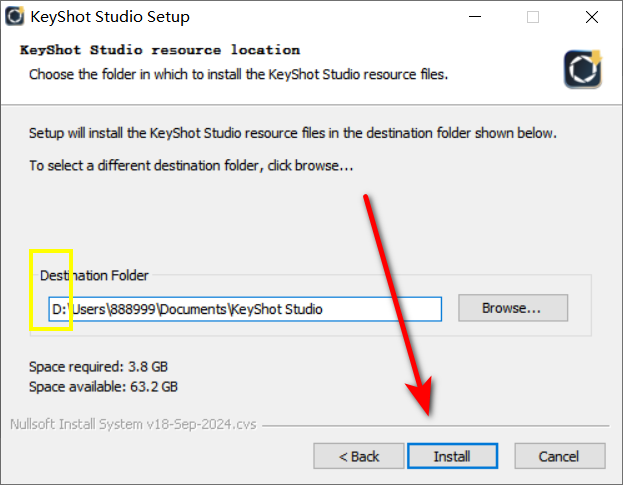
Task: Click the To select a different destination text
Action: (x=191, y=165)
